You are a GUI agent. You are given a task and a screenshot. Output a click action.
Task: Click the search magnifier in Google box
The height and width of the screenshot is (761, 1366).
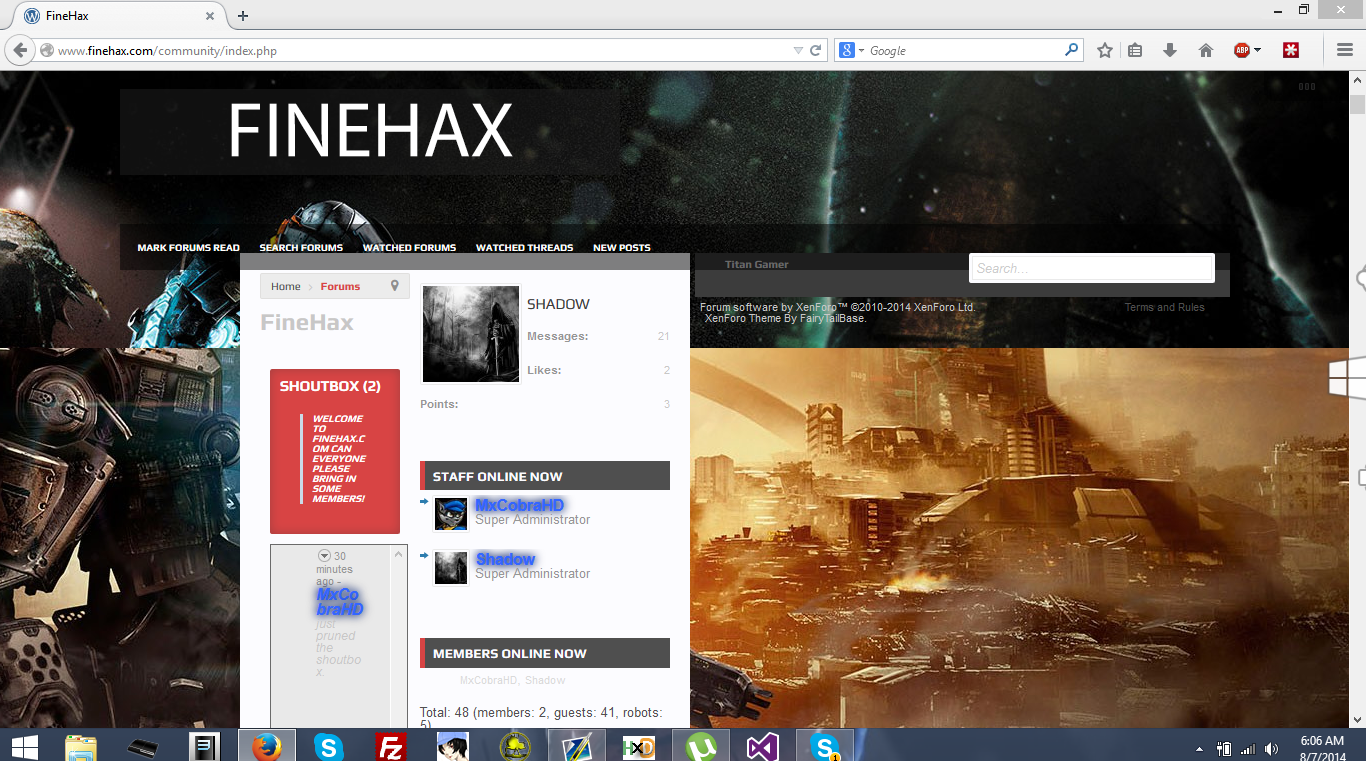[x=1071, y=50]
